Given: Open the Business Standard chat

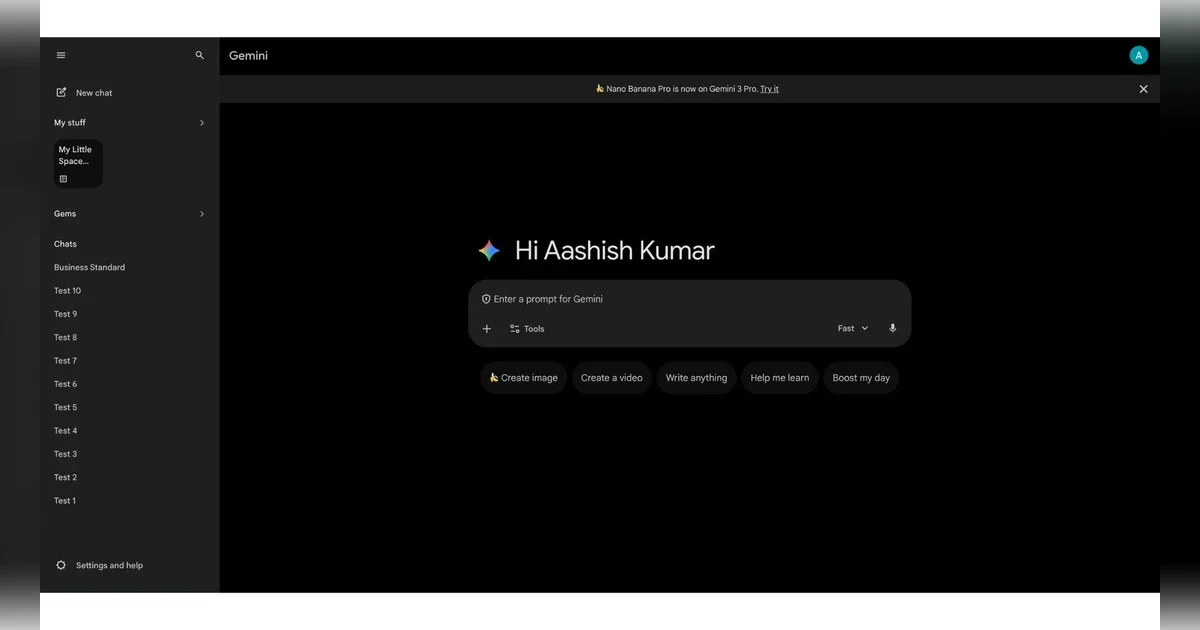Looking at the screenshot, I should (89, 267).
